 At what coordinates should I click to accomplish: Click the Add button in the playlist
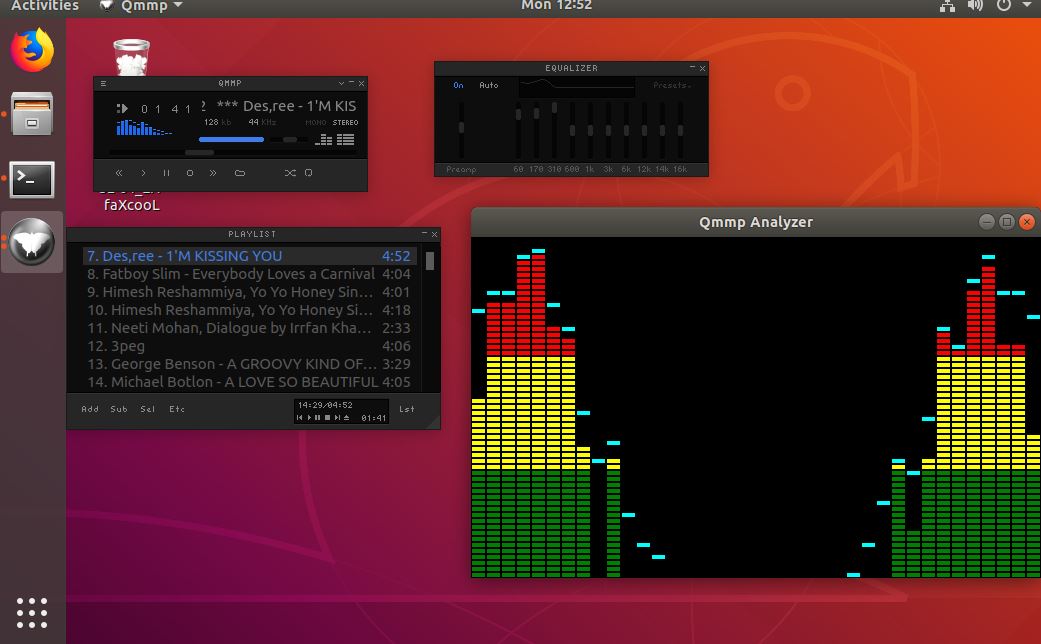[x=90, y=409]
